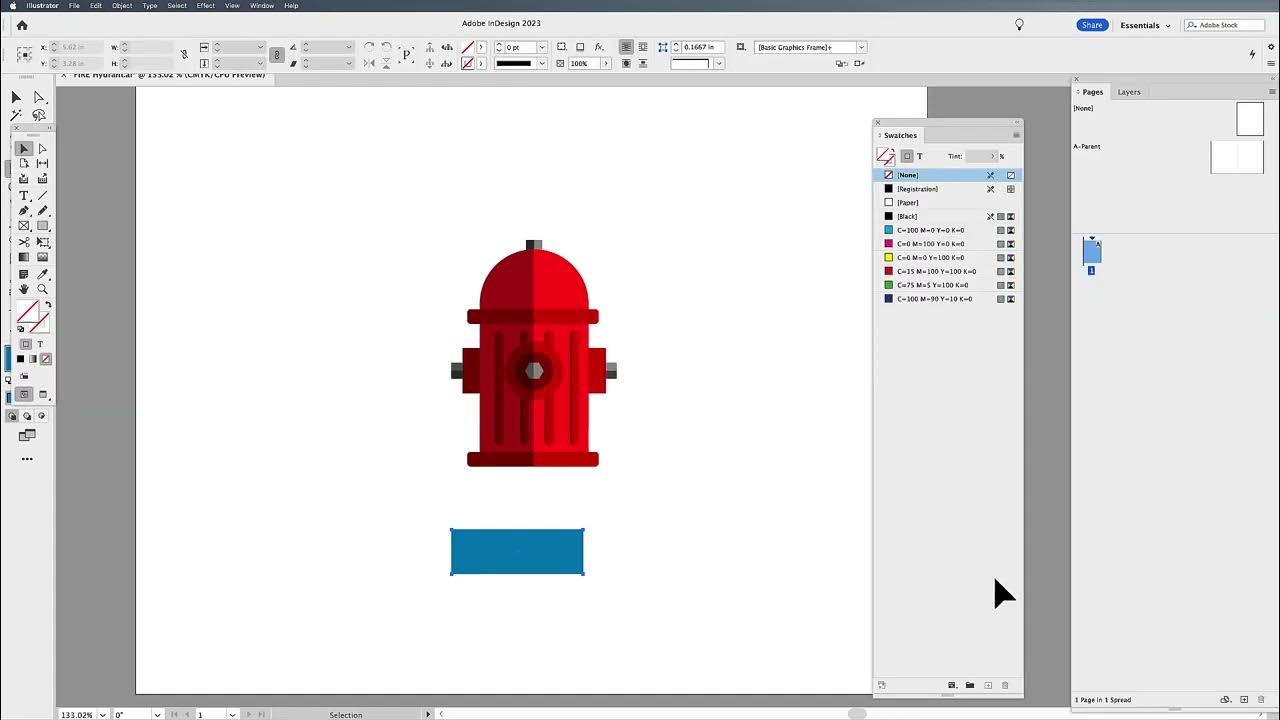Viewport: 1280px width, 720px height.
Task: Open the Swatches panel menu
Action: 1016,135
